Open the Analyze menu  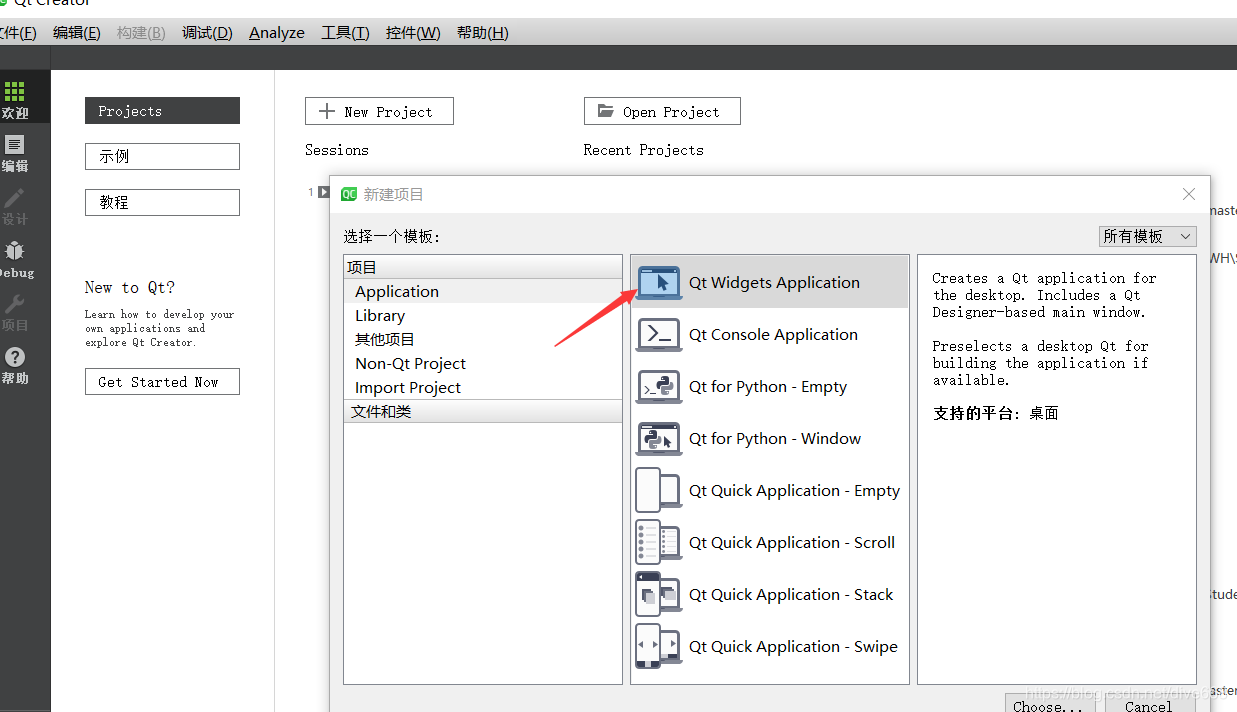point(277,33)
